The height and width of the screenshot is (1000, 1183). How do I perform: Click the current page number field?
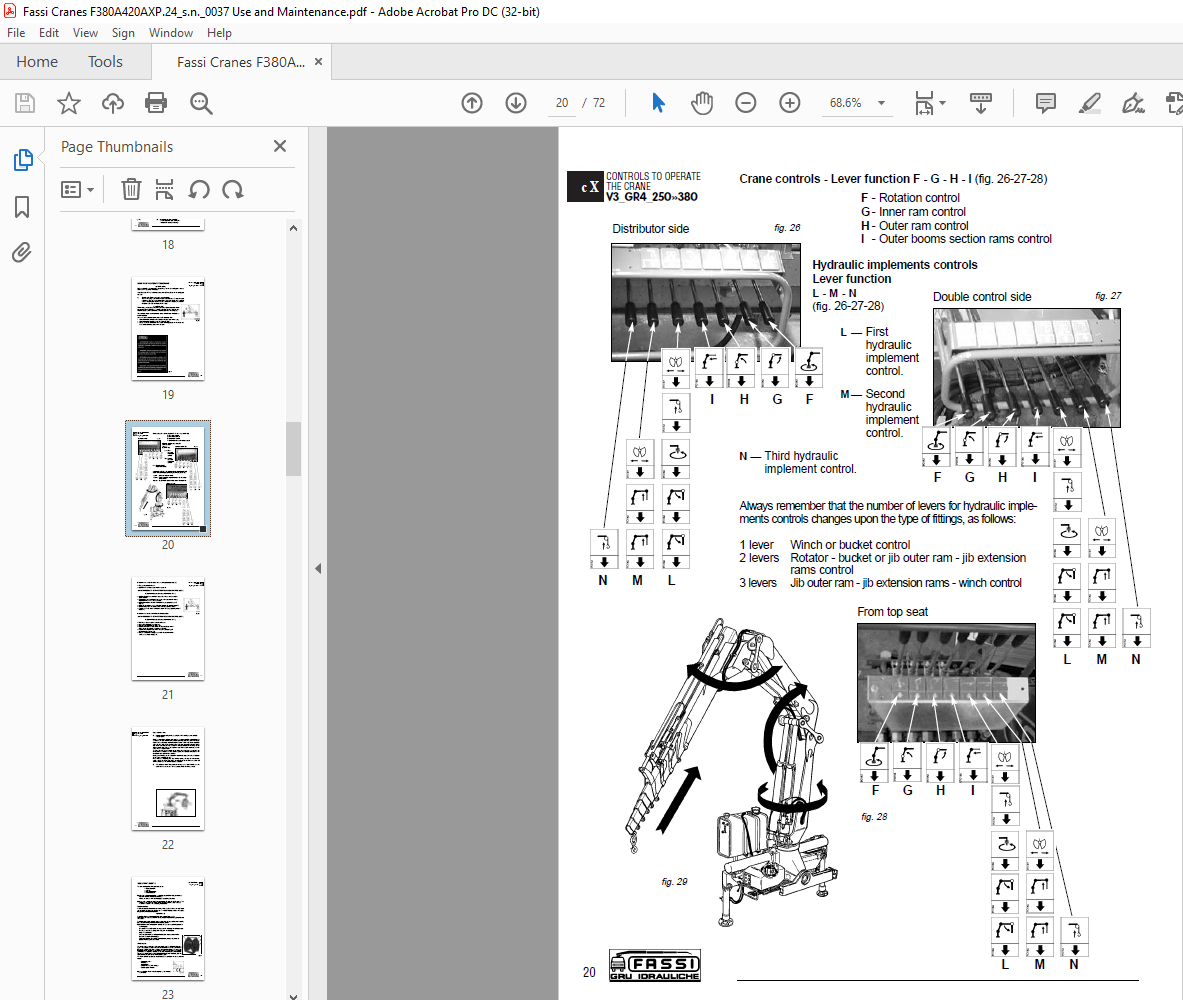pos(562,103)
